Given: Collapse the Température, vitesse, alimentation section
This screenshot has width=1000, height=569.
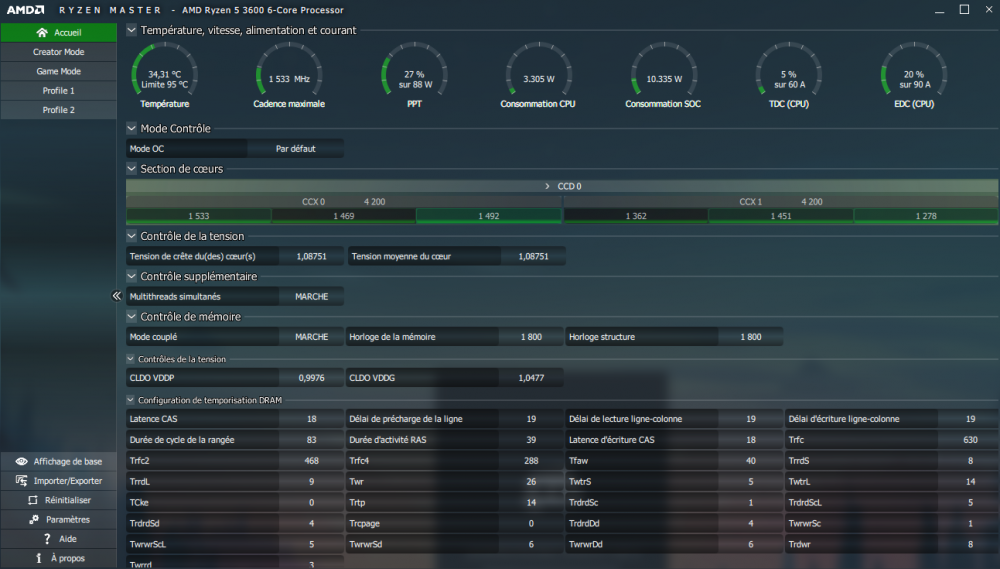Looking at the screenshot, I should [132, 30].
